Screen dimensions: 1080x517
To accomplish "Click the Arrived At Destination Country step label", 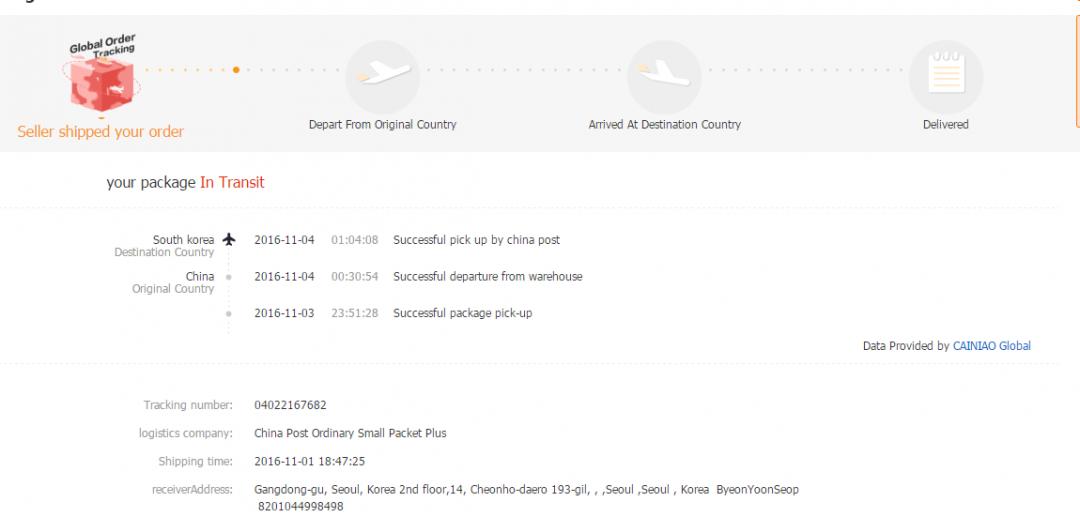I will coord(664,125).
